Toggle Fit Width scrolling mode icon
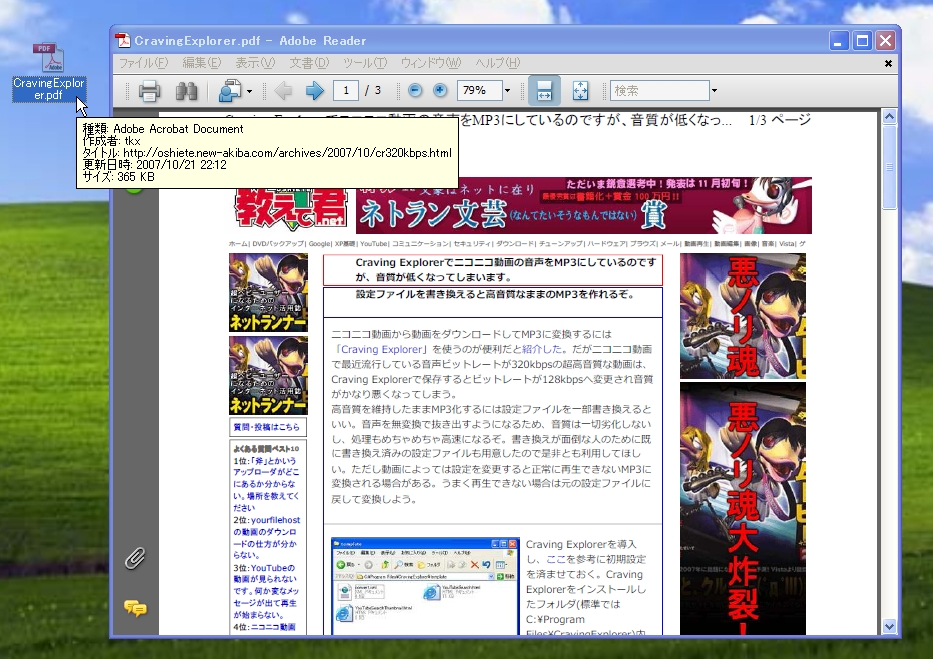This screenshot has width=933, height=659. click(544, 91)
